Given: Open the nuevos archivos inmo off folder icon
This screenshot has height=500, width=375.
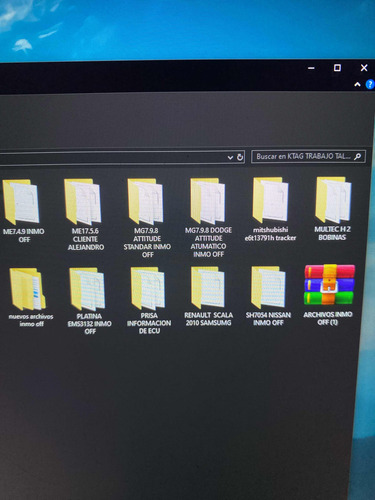Looking at the screenshot, I should point(27,289).
